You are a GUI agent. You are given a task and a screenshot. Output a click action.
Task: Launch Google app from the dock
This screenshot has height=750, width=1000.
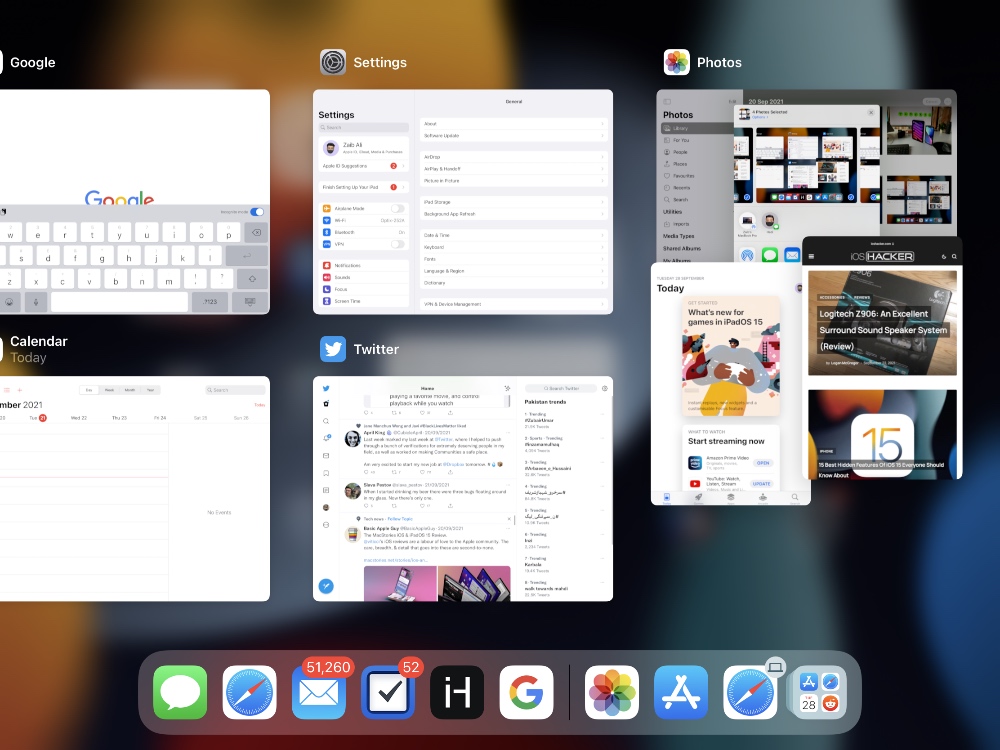[x=526, y=692]
